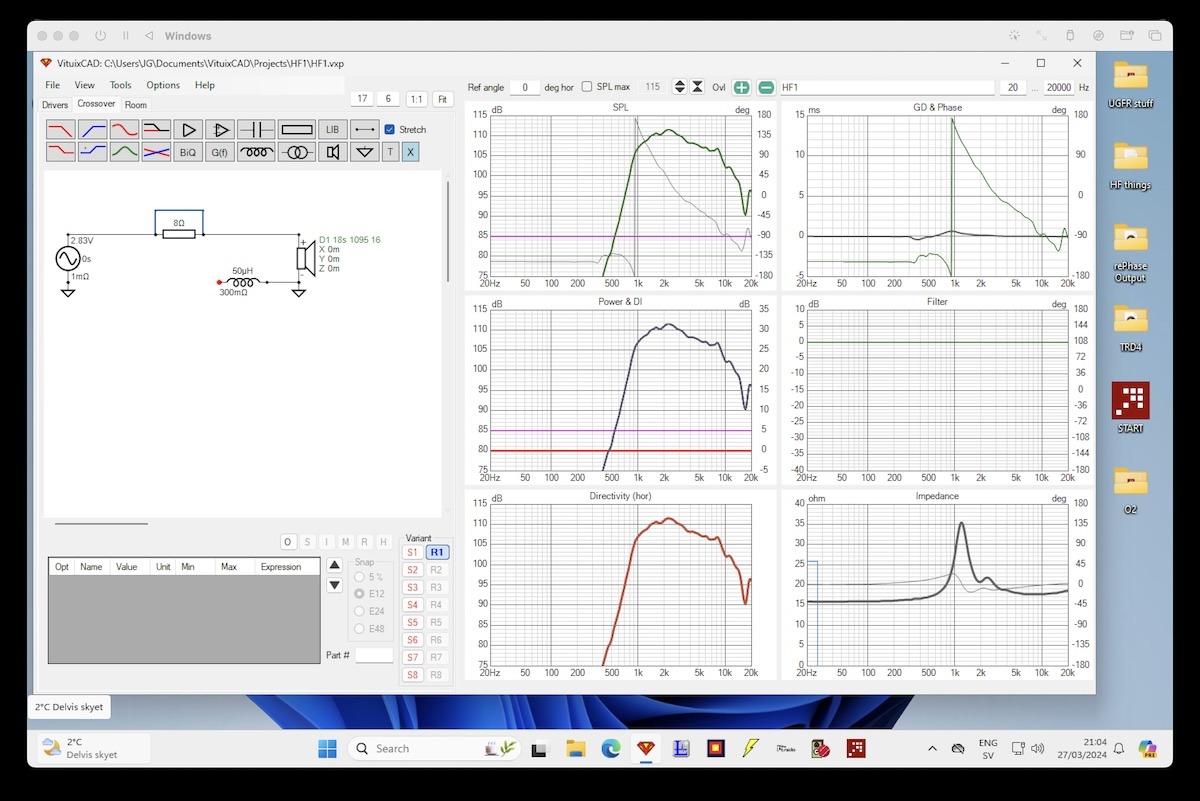The height and width of the screenshot is (801, 1200).
Task: Click the Windows Start button in taskbar
Action: 327,748
